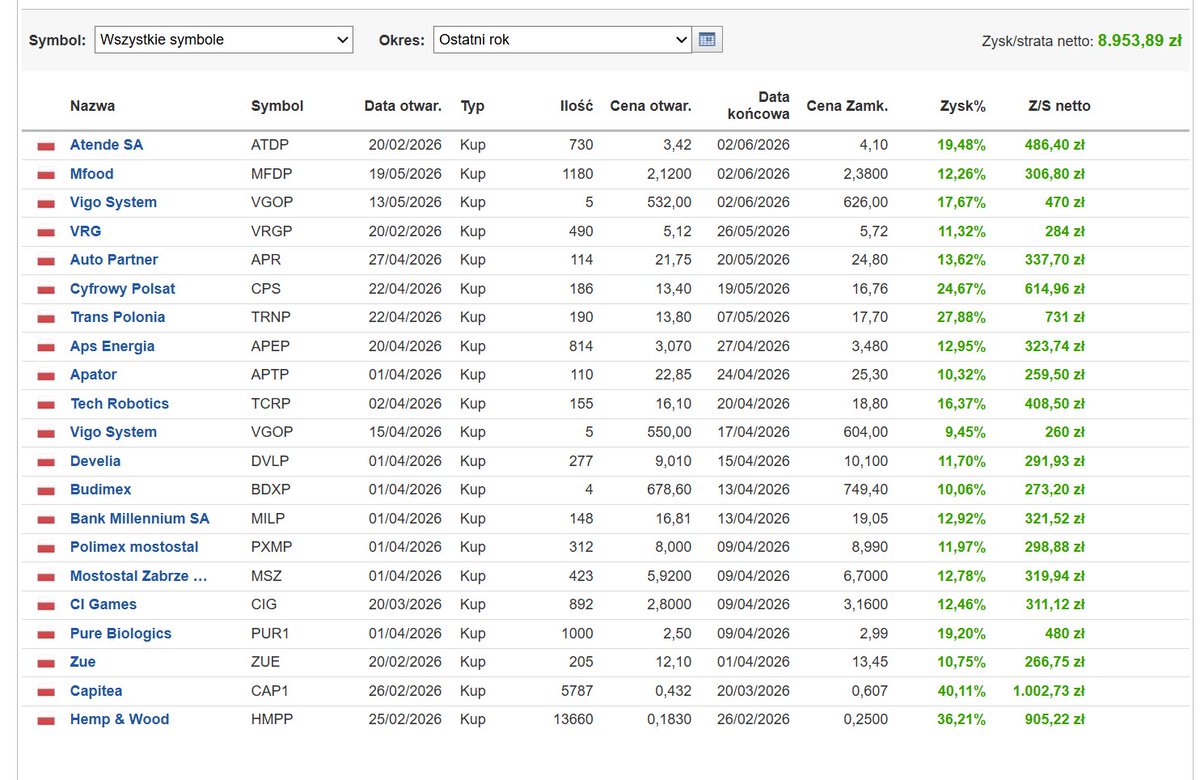Click the red flag icon beside Bank Millennium SA

pos(46,520)
